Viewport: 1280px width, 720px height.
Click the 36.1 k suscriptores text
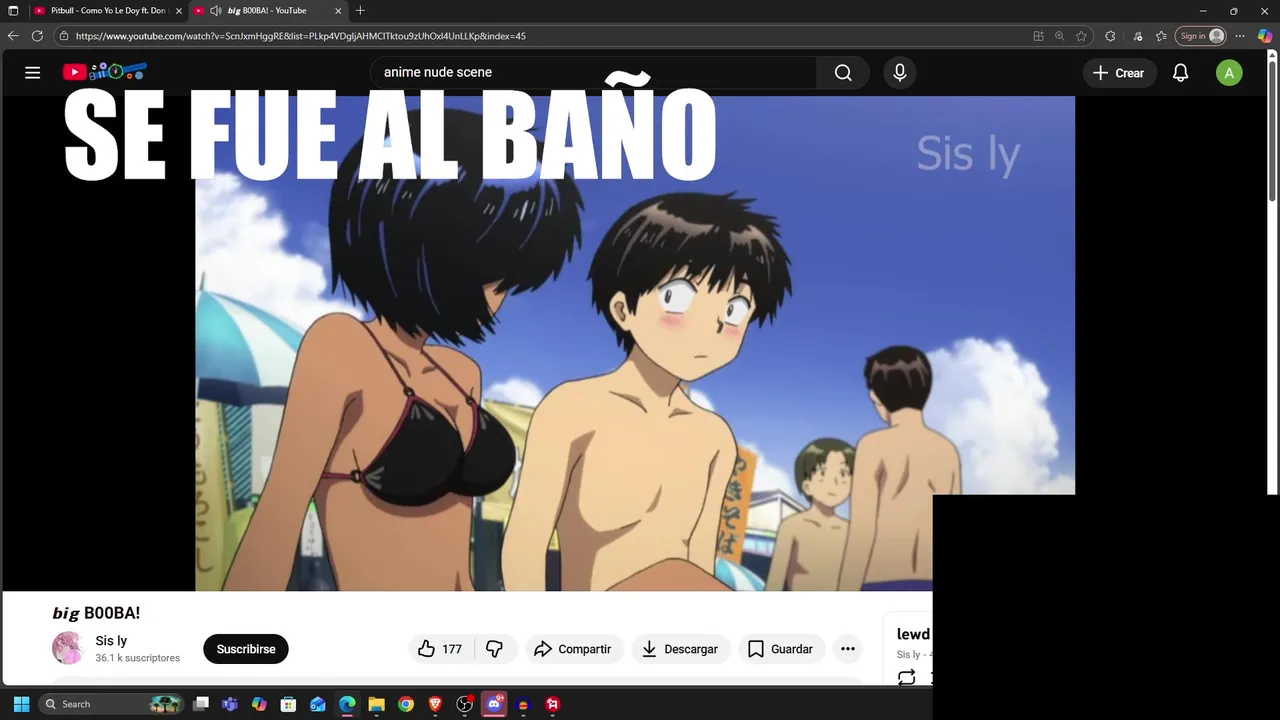point(138,658)
